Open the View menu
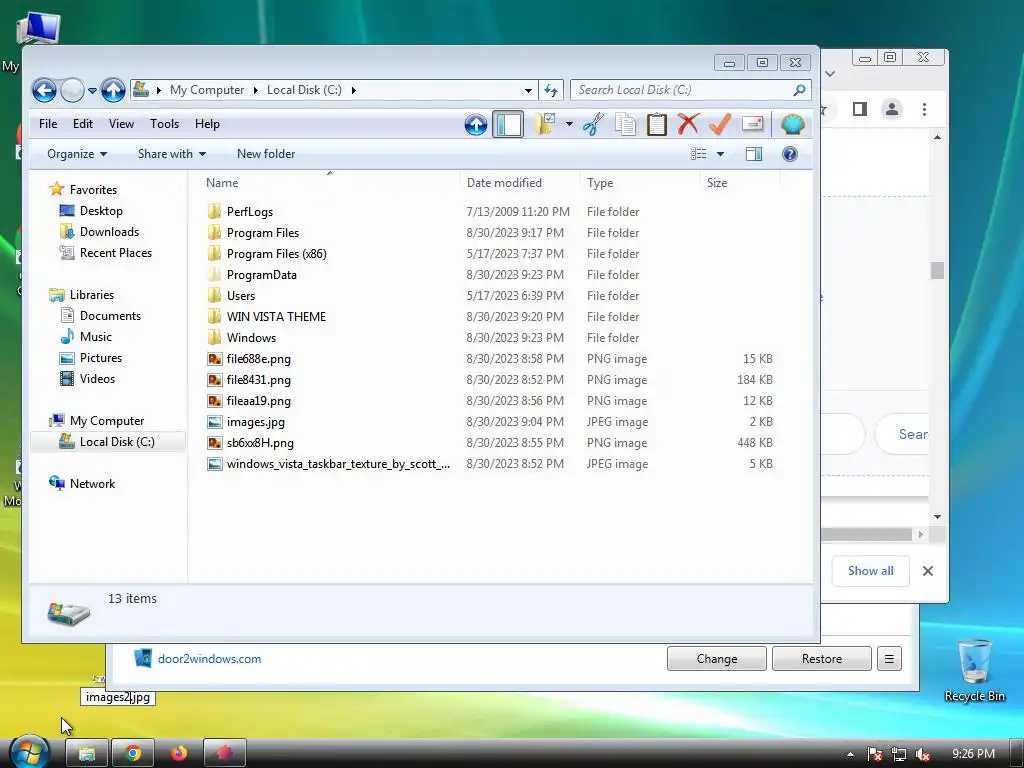1024x768 pixels. (x=121, y=124)
